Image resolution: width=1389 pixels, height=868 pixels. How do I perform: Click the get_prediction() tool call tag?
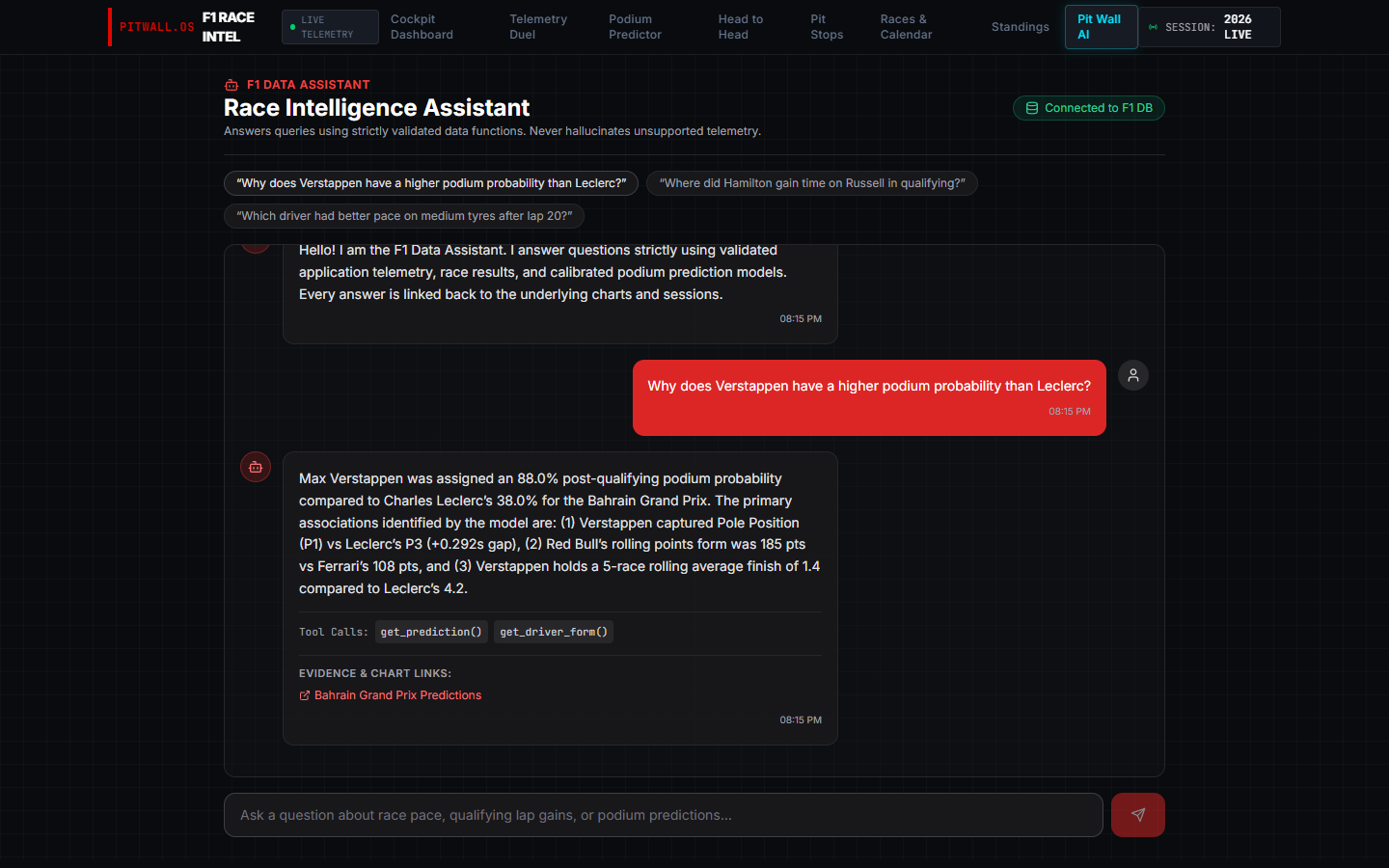coord(431,632)
